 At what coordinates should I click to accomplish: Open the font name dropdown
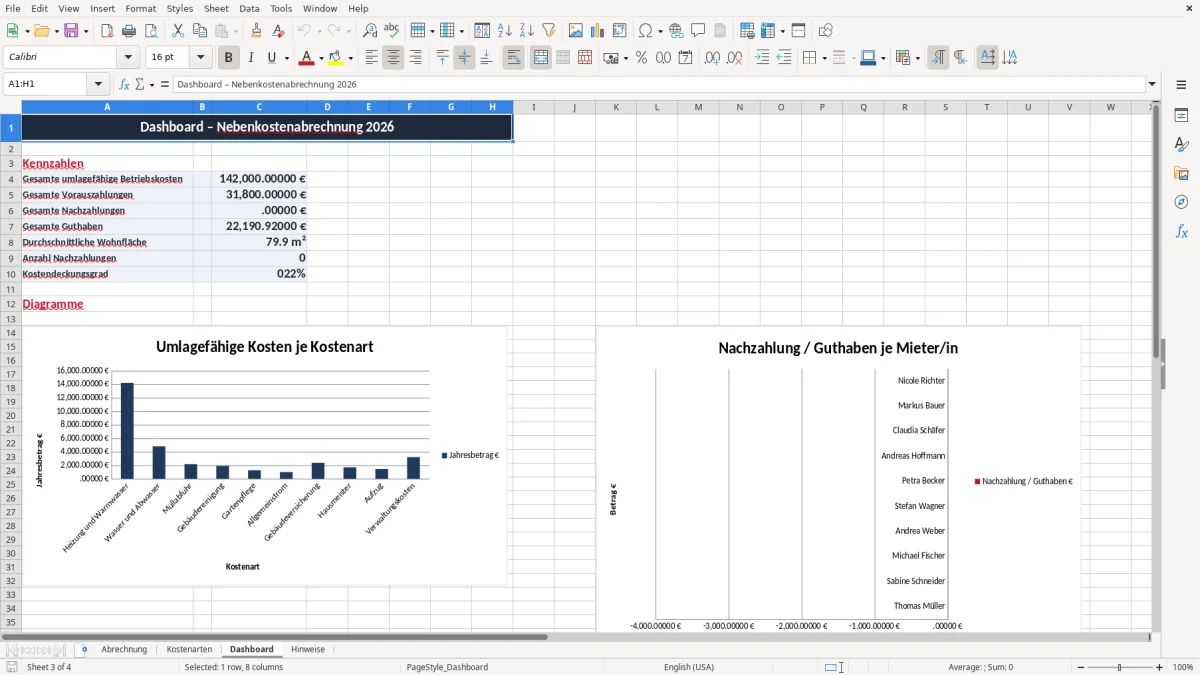[127, 58]
